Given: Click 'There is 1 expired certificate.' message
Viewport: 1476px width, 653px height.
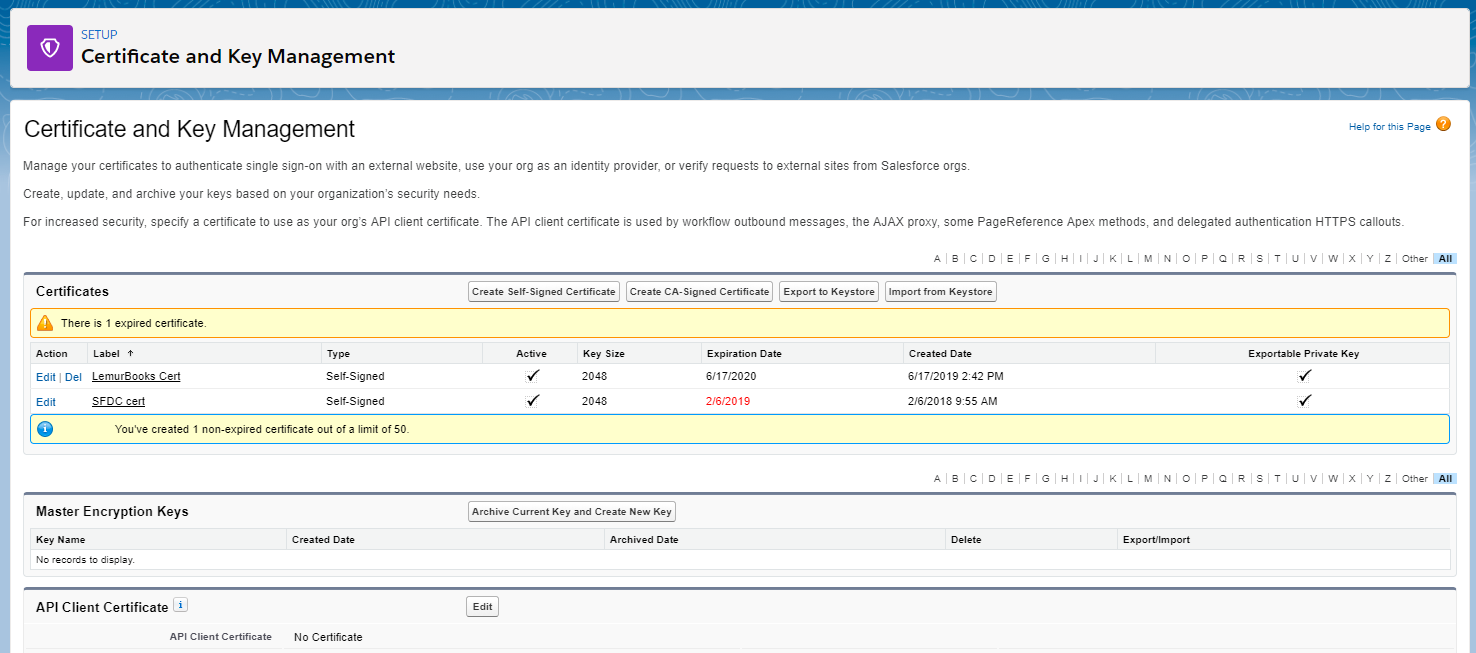Looking at the screenshot, I should [134, 323].
